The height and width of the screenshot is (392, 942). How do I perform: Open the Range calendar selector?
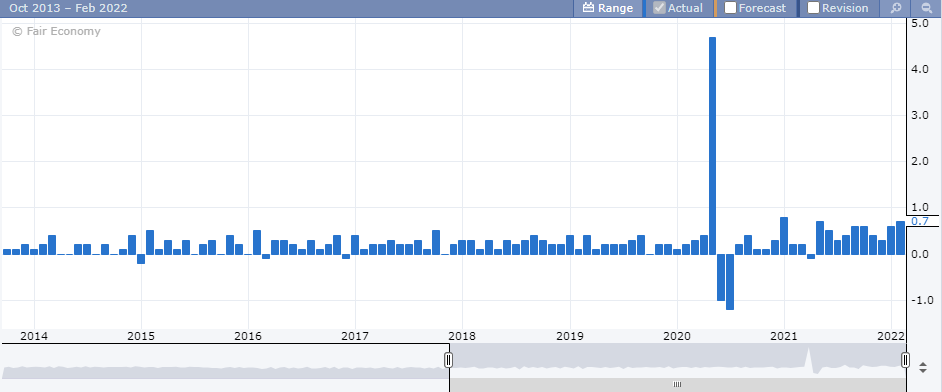click(607, 8)
